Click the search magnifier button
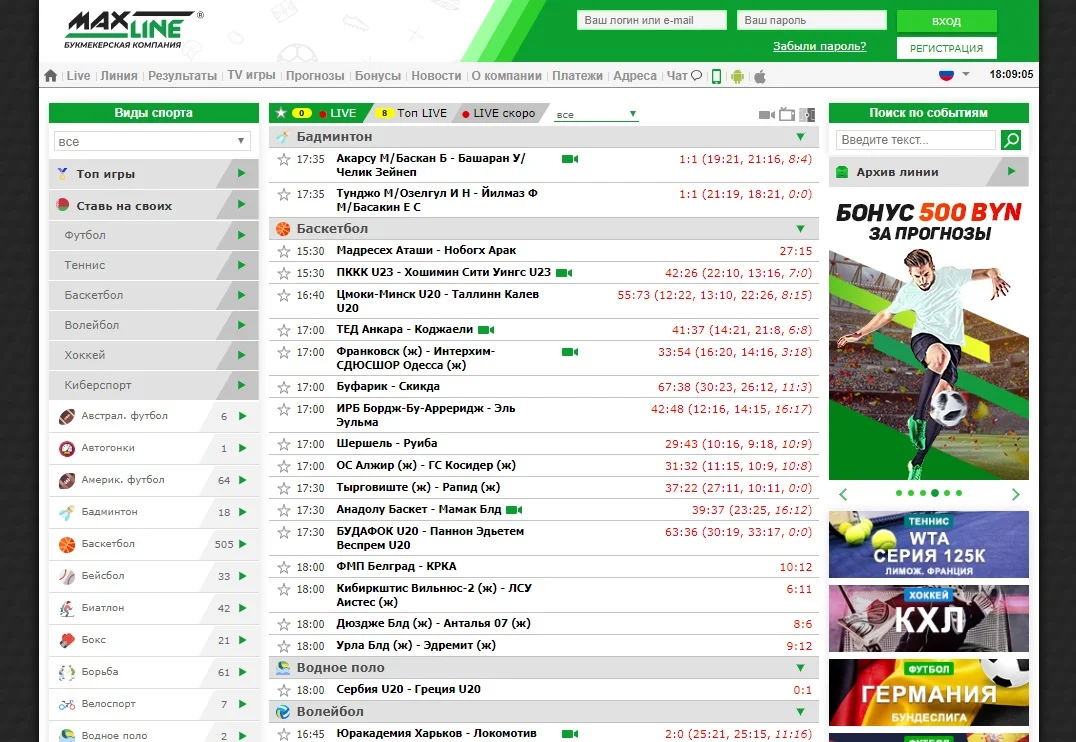Viewport: 1076px width, 742px height. [1011, 140]
